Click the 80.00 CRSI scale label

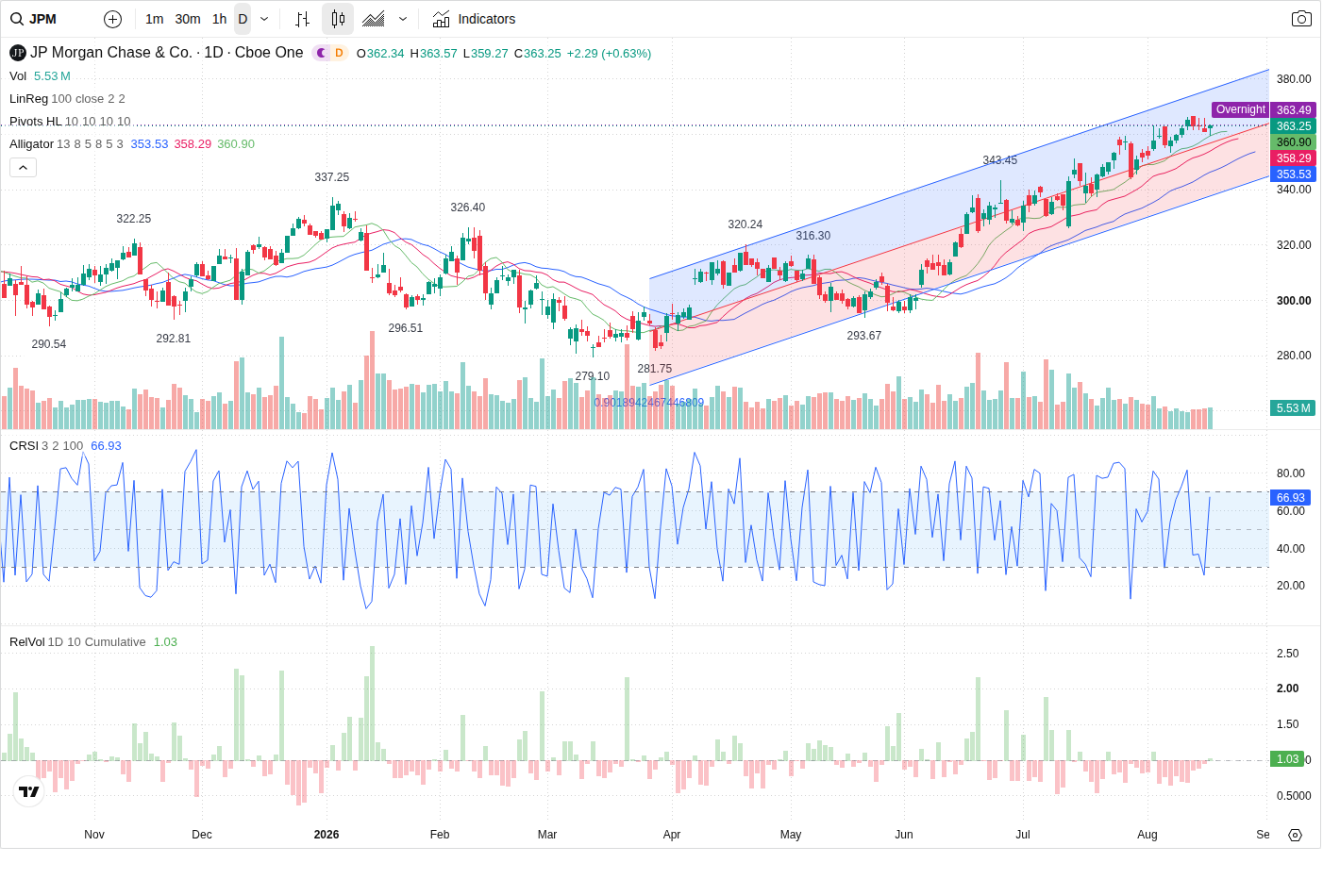pyautogui.click(x=1291, y=473)
